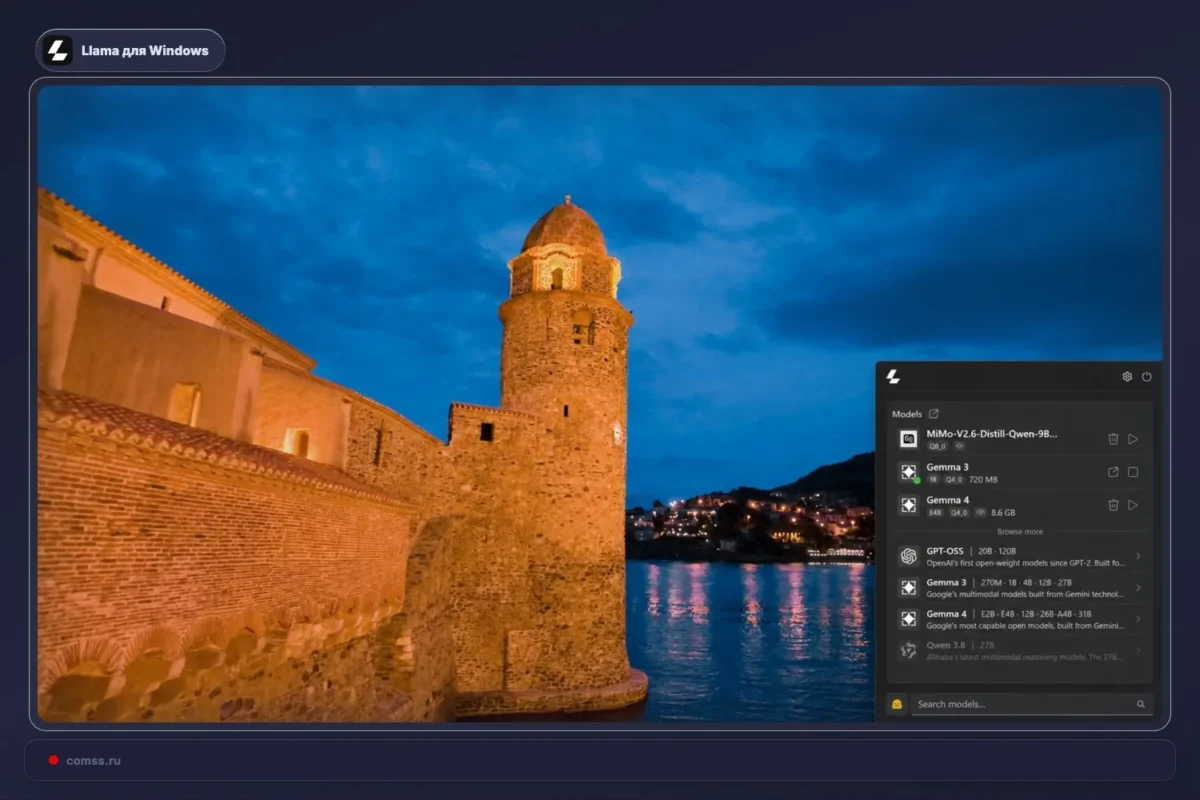Click the Gemma 4 catalog entry icon
This screenshot has width=1200, height=800.
908,618
